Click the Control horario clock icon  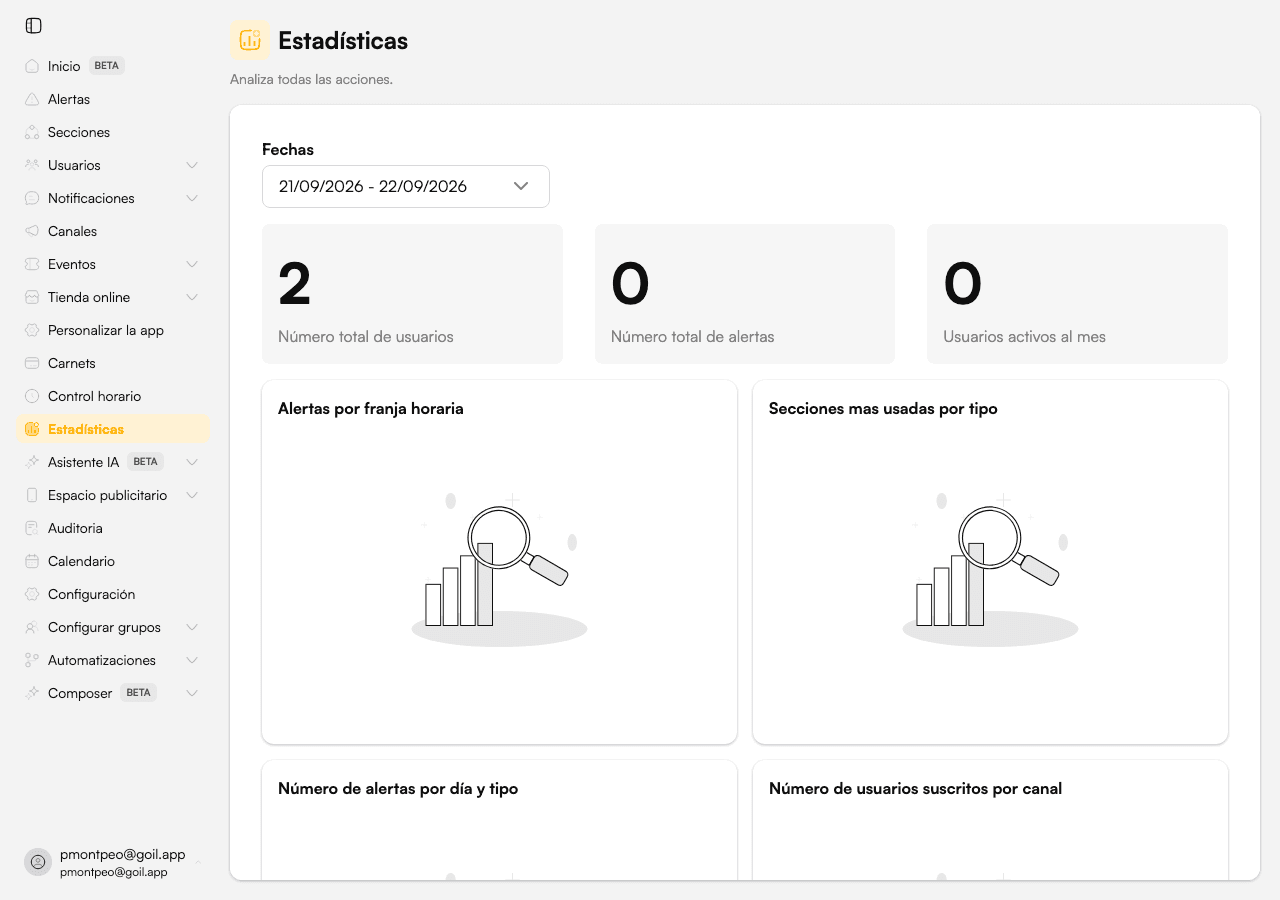coord(32,396)
